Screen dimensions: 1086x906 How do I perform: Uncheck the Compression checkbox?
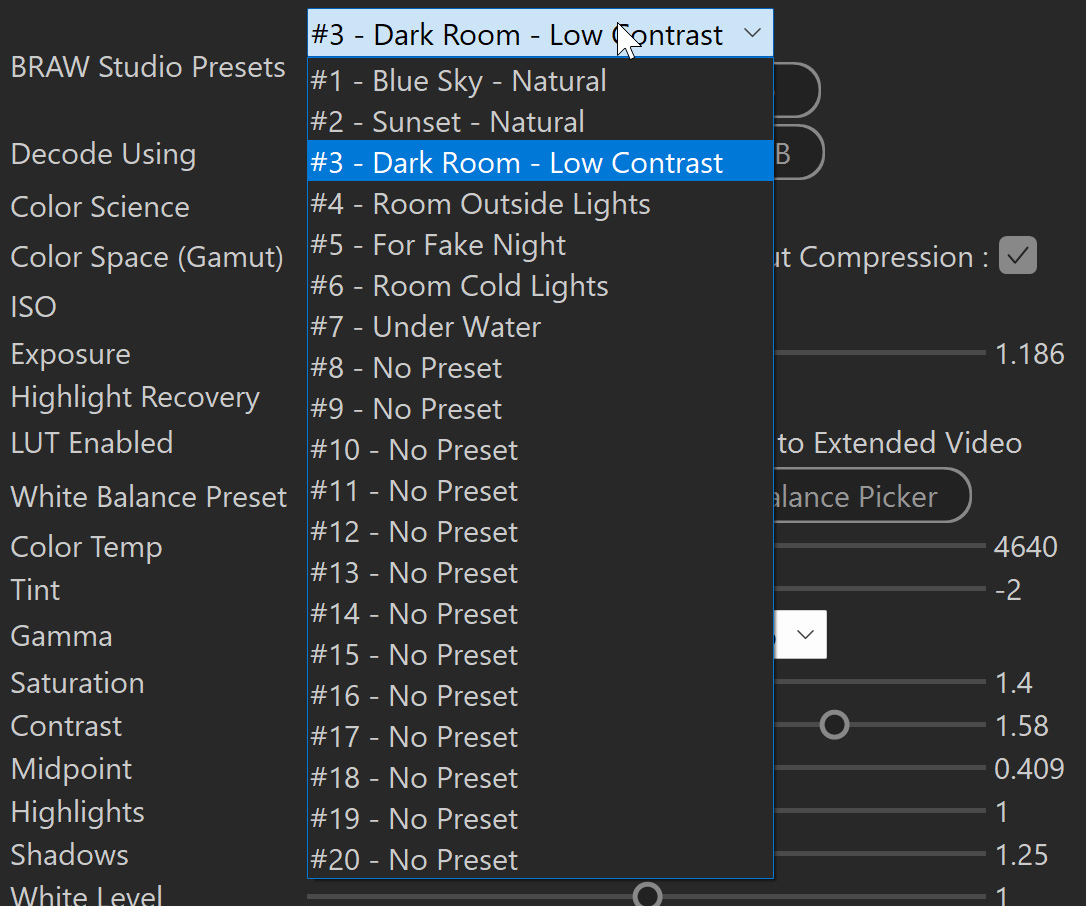click(1018, 256)
